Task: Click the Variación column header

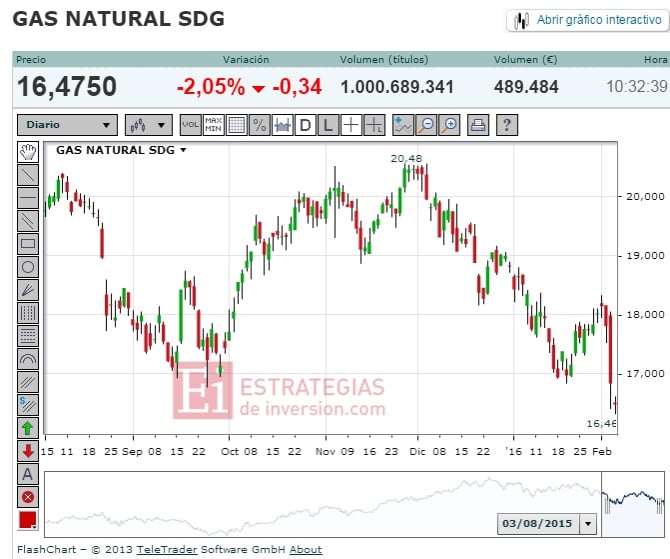Action: coord(246,59)
